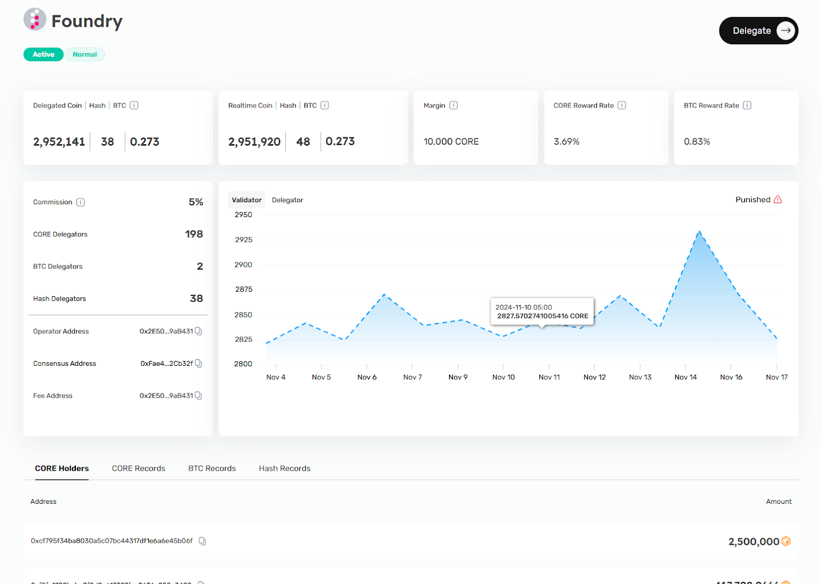Screen dimensions: 821x584
Task: Click the delegated coin value 2,952,141
Action: (x=59, y=142)
